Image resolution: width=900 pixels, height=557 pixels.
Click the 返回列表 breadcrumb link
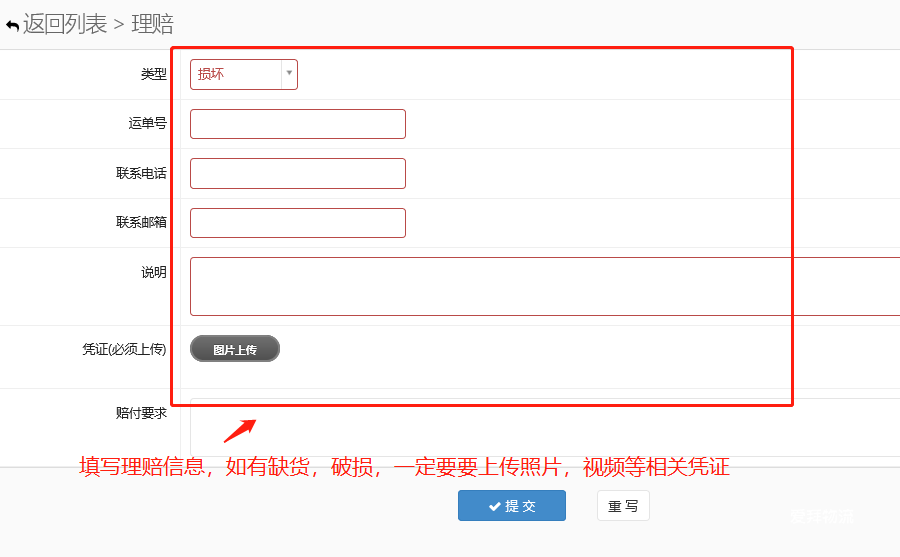[65, 24]
